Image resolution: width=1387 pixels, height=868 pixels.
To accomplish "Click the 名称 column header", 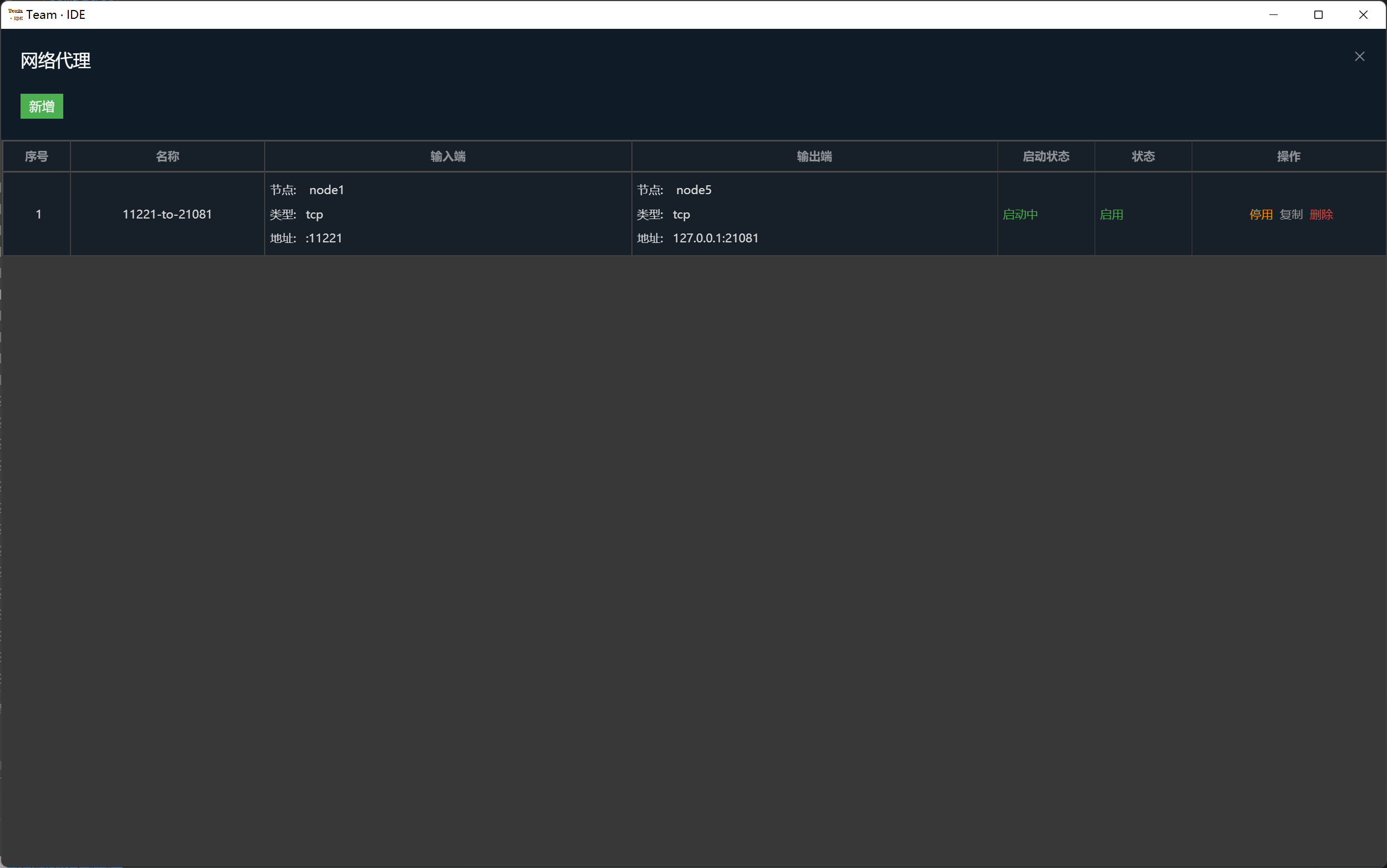I will click(x=168, y=156).
